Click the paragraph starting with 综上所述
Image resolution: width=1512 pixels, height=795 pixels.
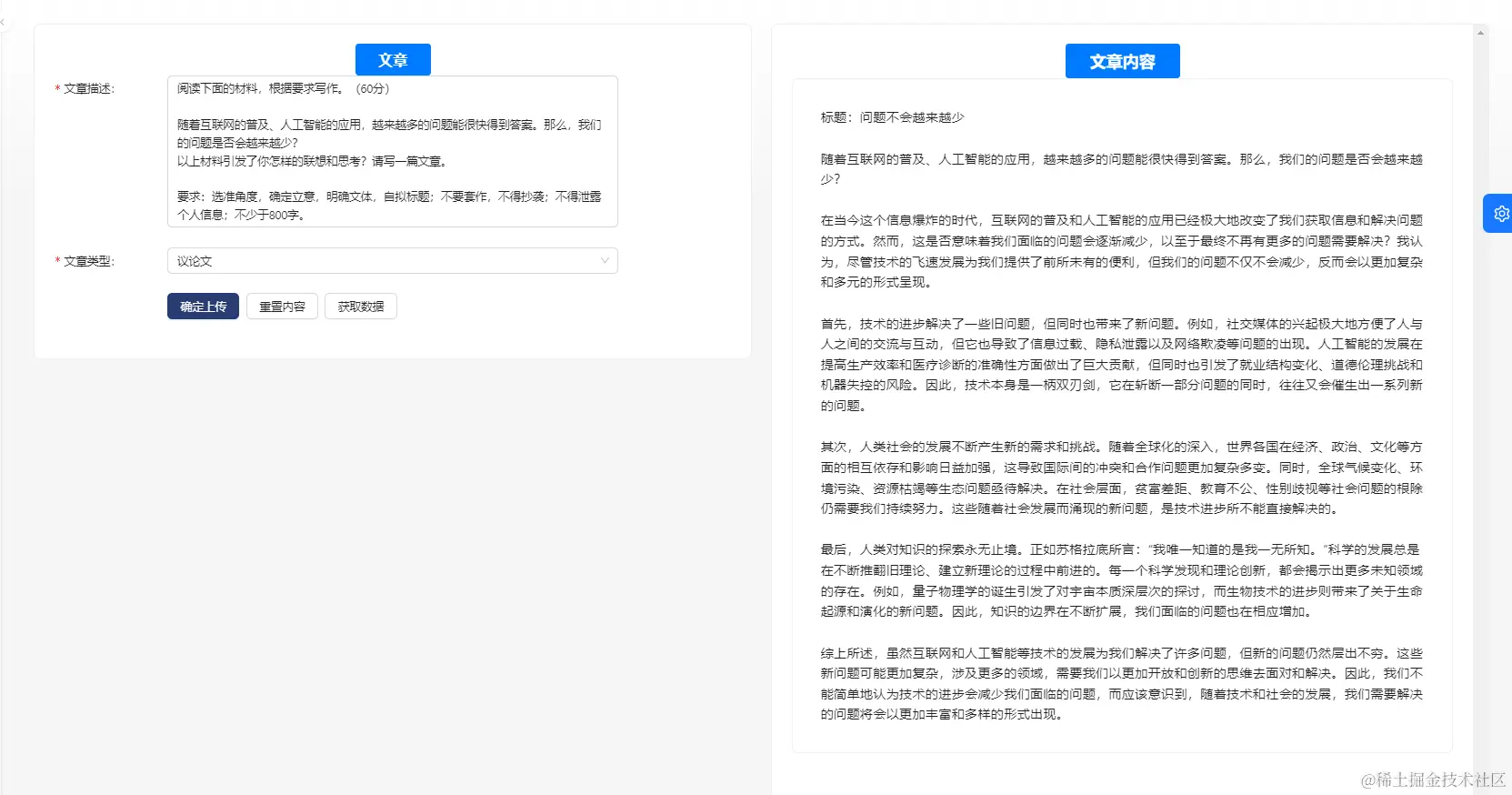coord(1122,684)
